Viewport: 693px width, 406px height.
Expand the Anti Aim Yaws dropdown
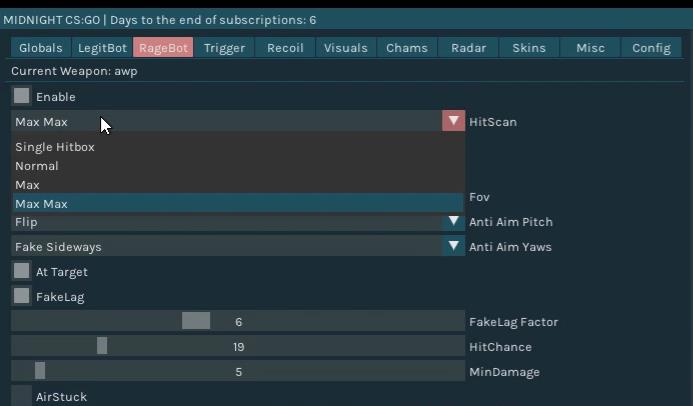453,246
